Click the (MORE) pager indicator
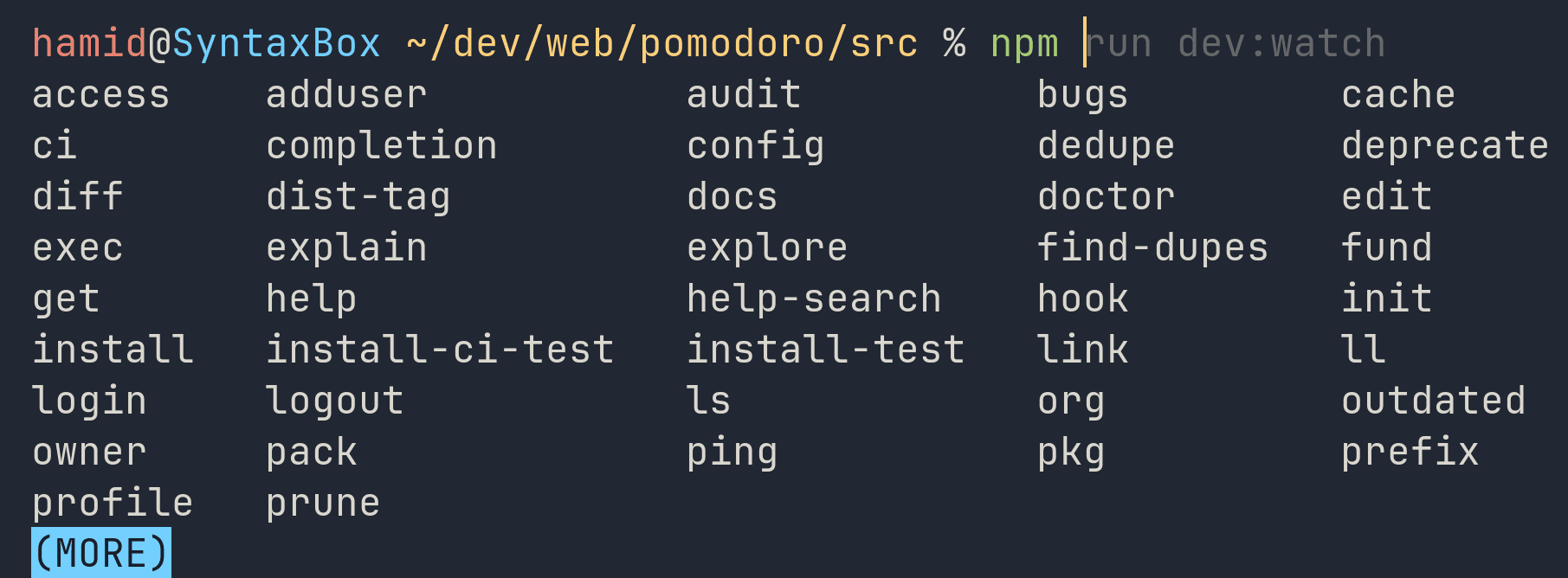Image resolution: width=1568 pixels, height=578 pixels. pyautogui.click(x=101, y=554)
